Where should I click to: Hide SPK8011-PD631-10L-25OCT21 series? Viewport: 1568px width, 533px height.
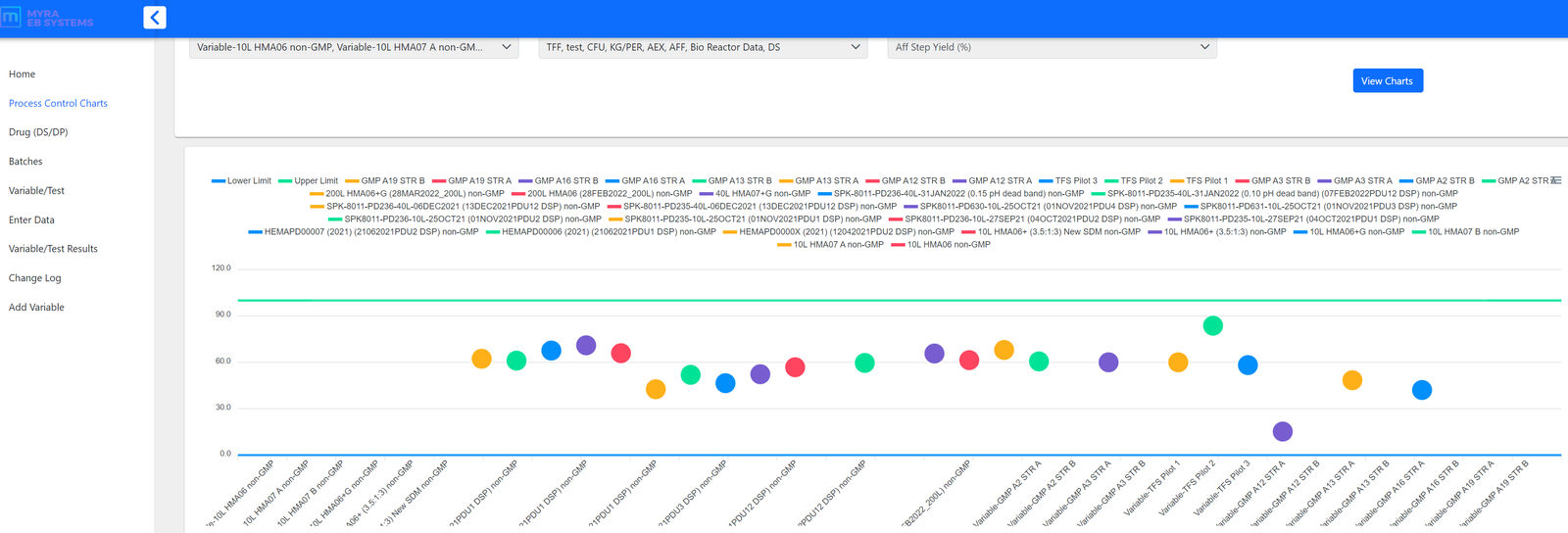(x=1320, y=207)
